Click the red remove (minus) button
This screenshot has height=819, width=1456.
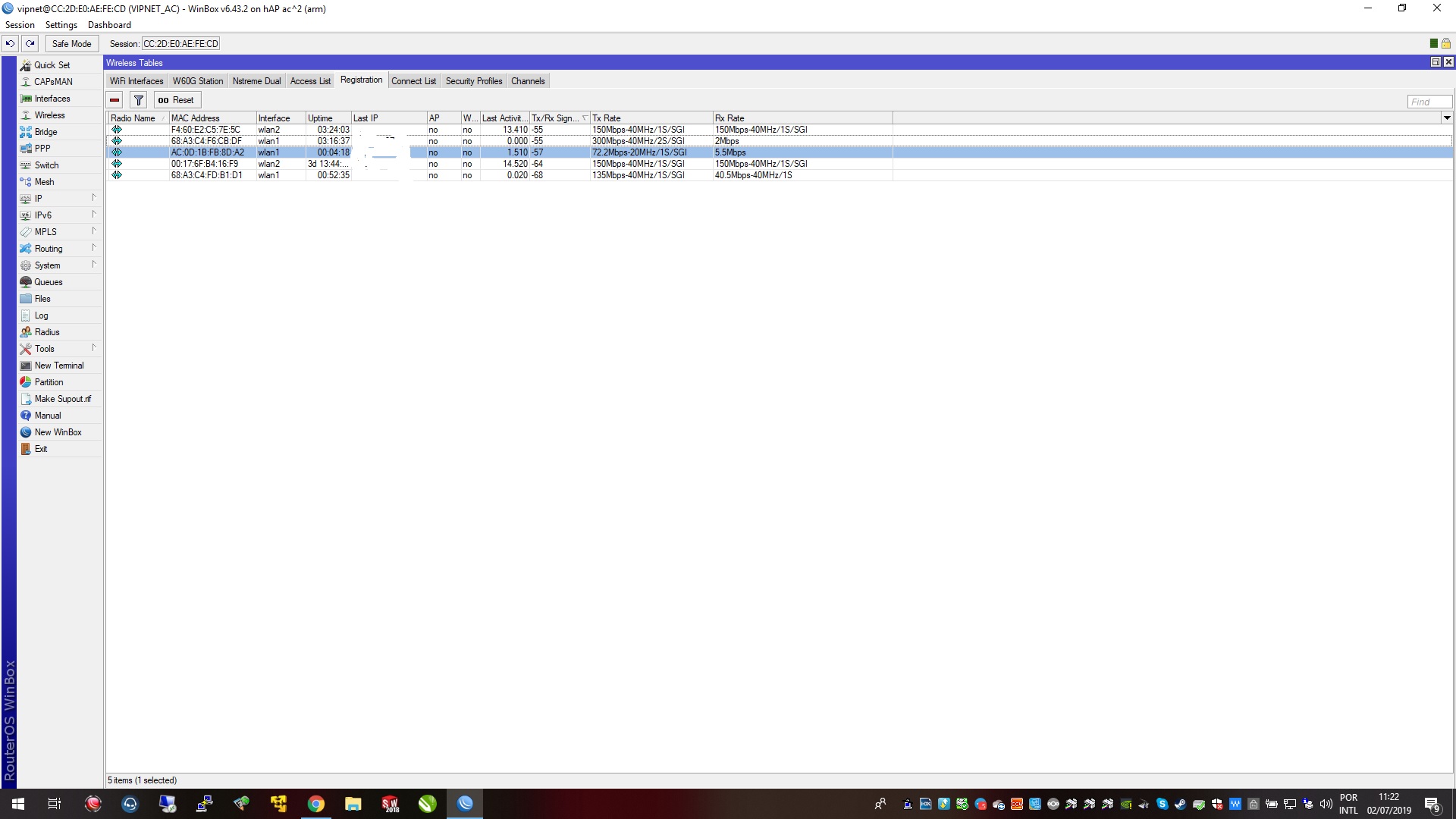point(115,100)
